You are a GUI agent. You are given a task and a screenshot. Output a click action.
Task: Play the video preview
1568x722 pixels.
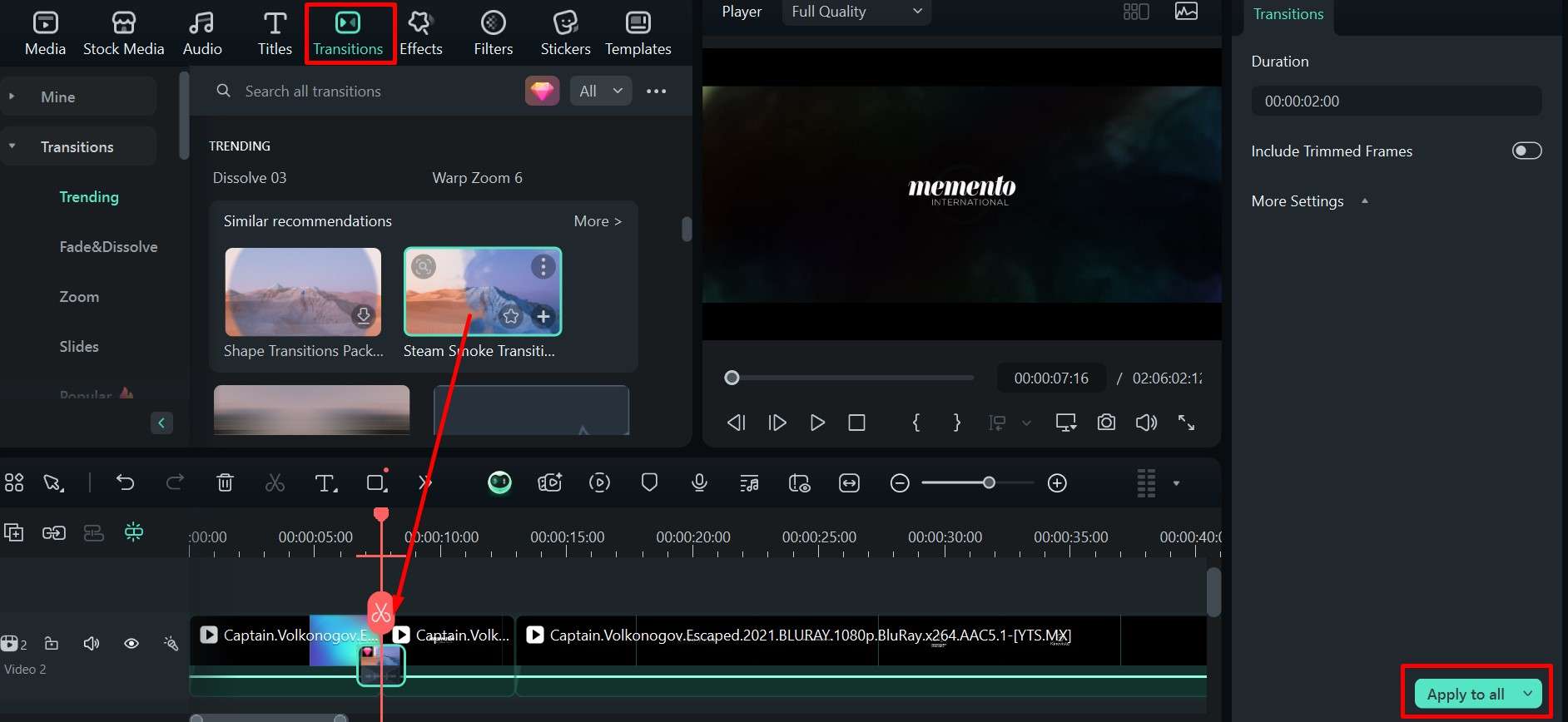click(x=817, y=423)
